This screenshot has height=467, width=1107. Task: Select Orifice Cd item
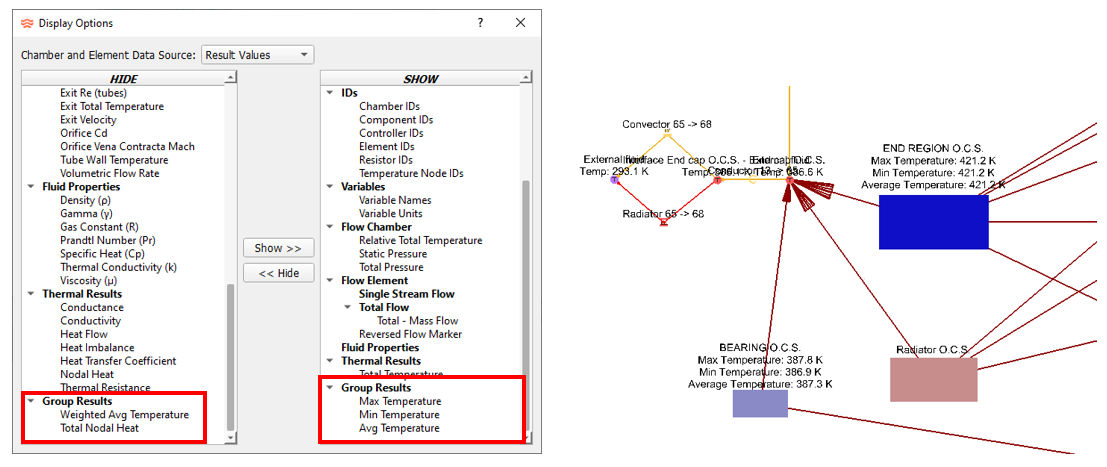point(85,133)
